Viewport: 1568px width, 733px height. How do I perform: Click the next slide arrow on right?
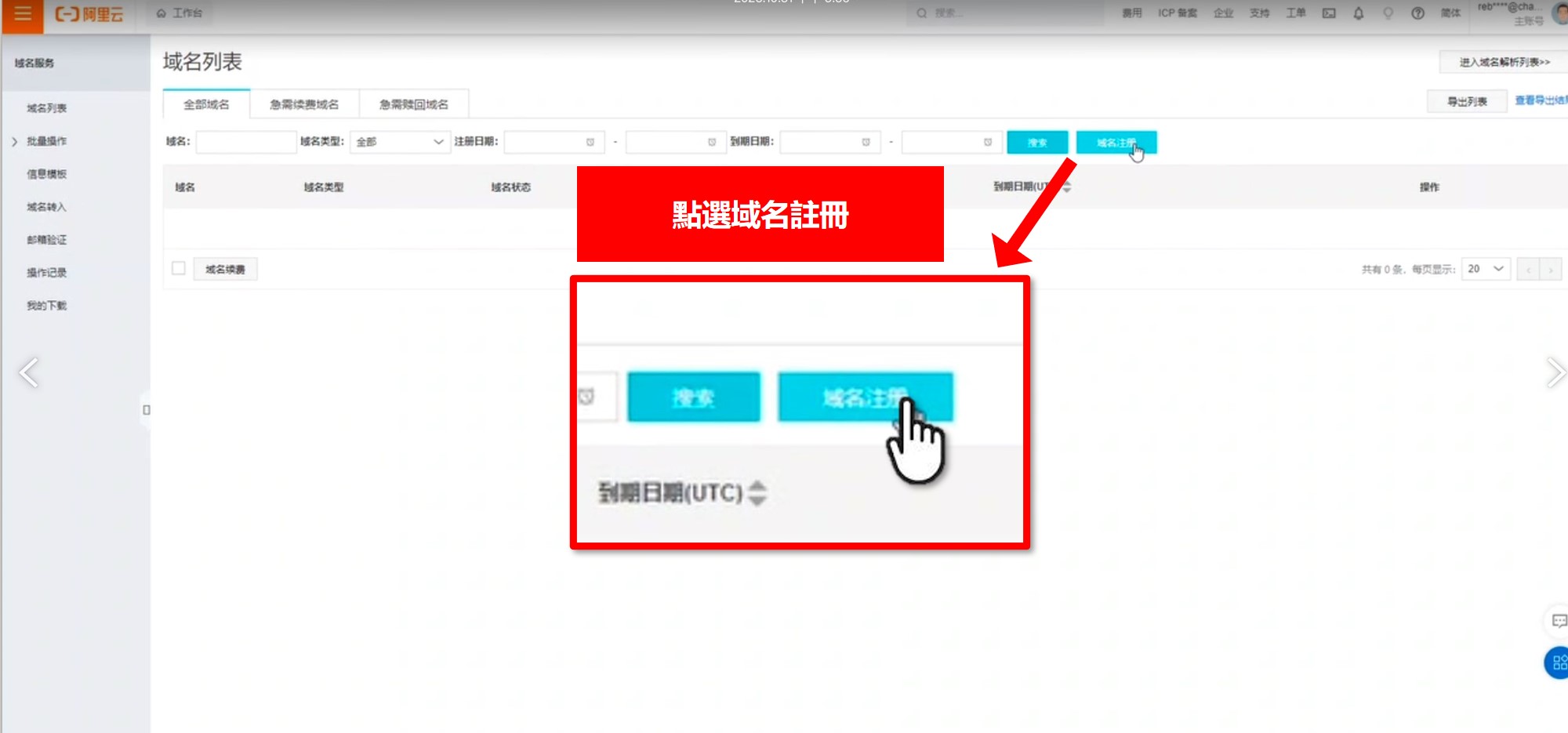tap(1554, 372)
